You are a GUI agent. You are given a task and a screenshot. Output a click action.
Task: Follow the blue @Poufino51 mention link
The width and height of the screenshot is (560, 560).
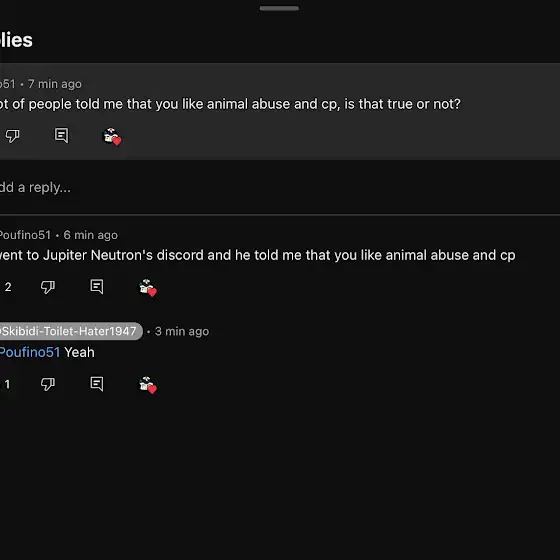(30, 352)
